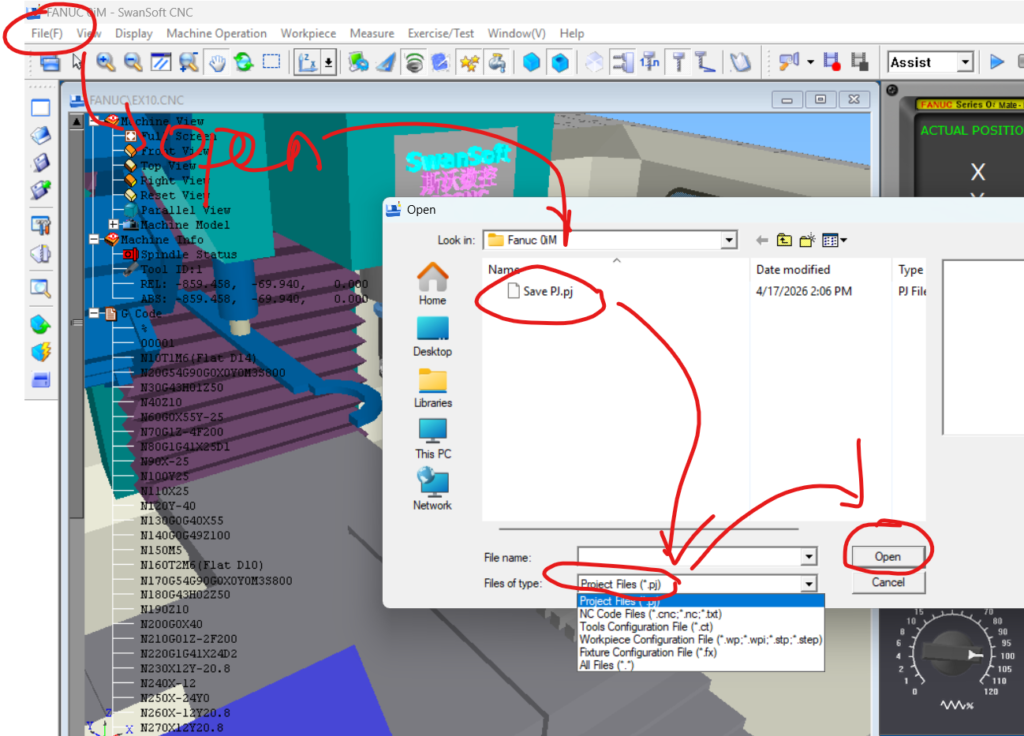Go to This PC in dialog sidebar
Image resolution: width=1024 pixels, height=736 pixels.
tap(432, 438)
